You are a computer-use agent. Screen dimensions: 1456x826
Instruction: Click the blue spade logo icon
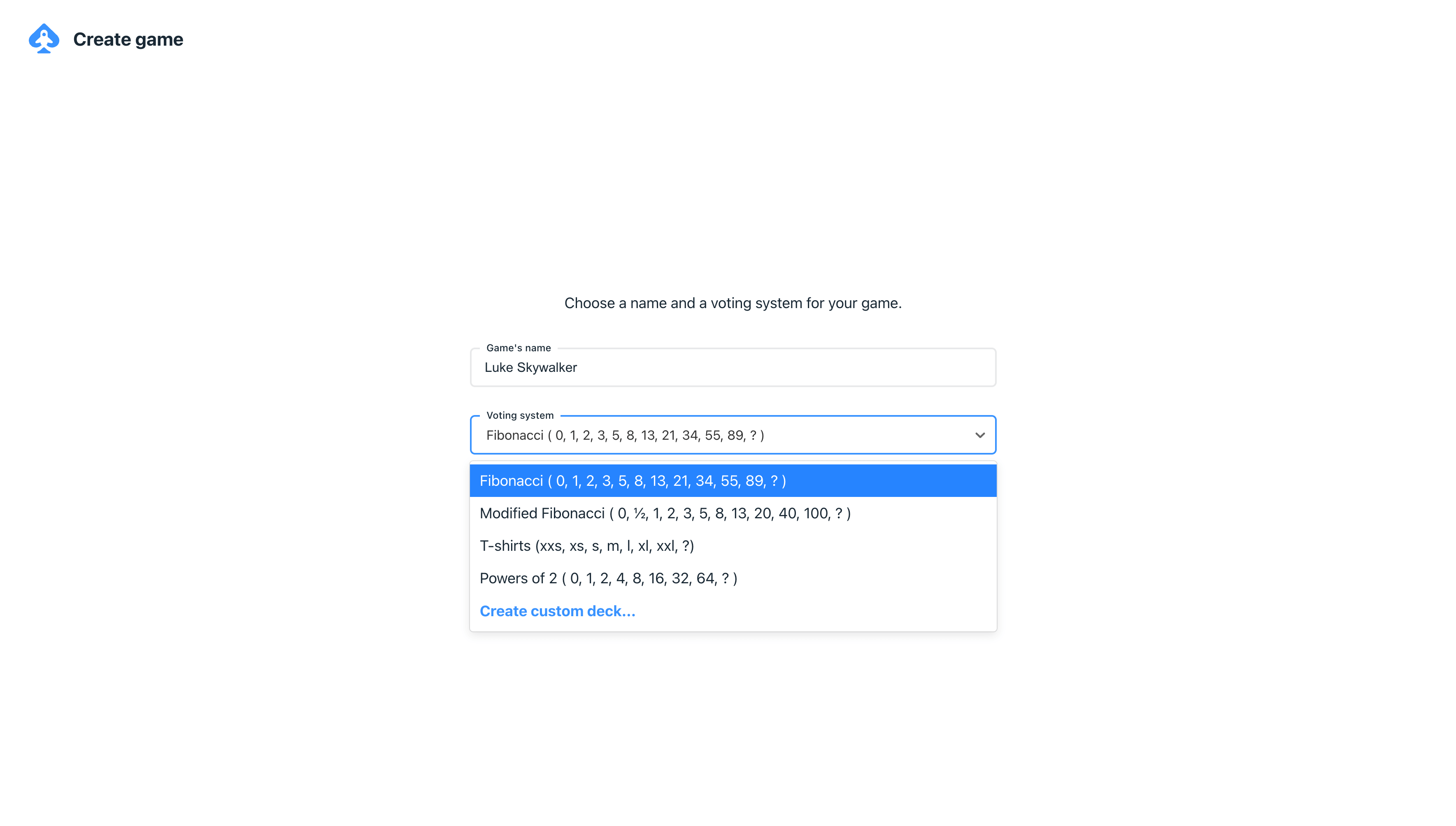[x=44, y=39]
